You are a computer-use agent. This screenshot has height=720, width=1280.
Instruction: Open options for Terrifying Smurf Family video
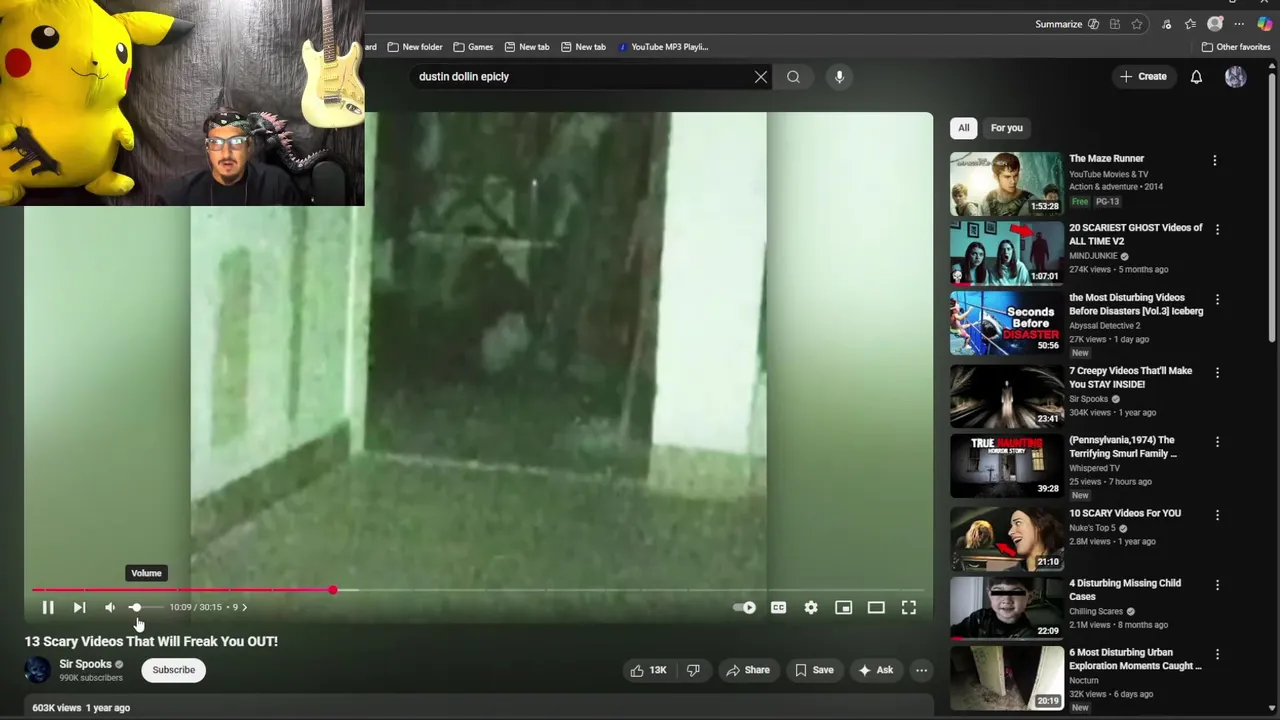[x=1217, y=441]
